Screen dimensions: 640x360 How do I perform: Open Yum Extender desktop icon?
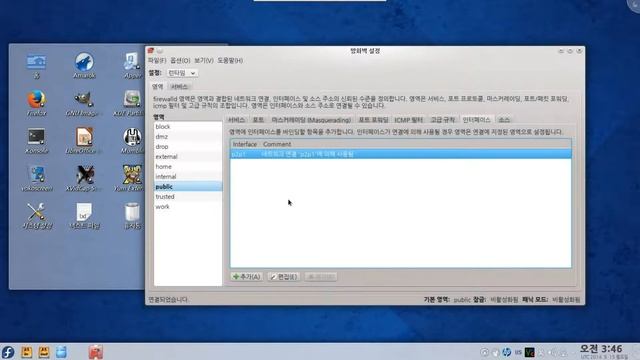pos(130,178)
